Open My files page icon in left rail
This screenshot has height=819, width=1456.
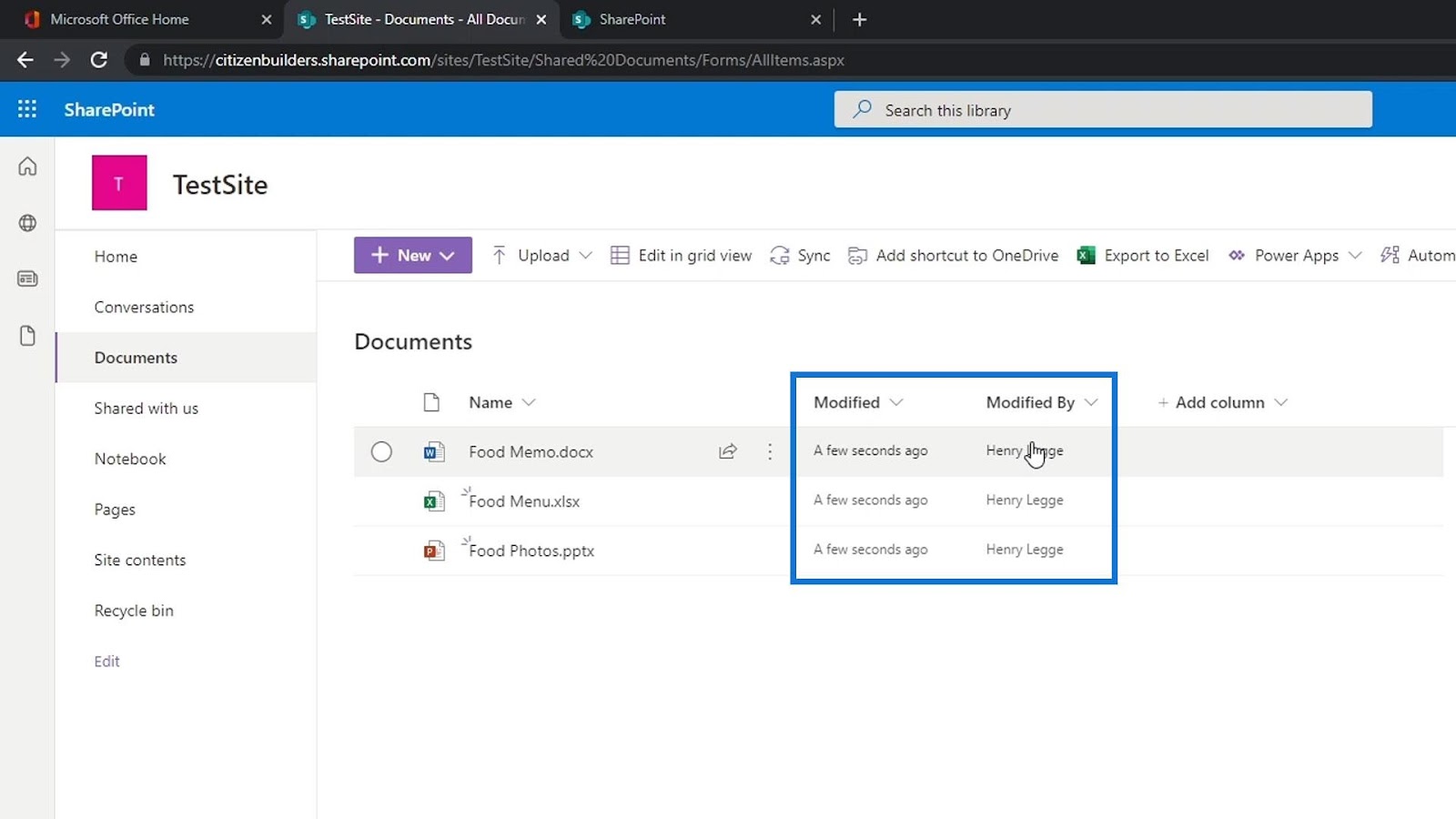(27, 336)
